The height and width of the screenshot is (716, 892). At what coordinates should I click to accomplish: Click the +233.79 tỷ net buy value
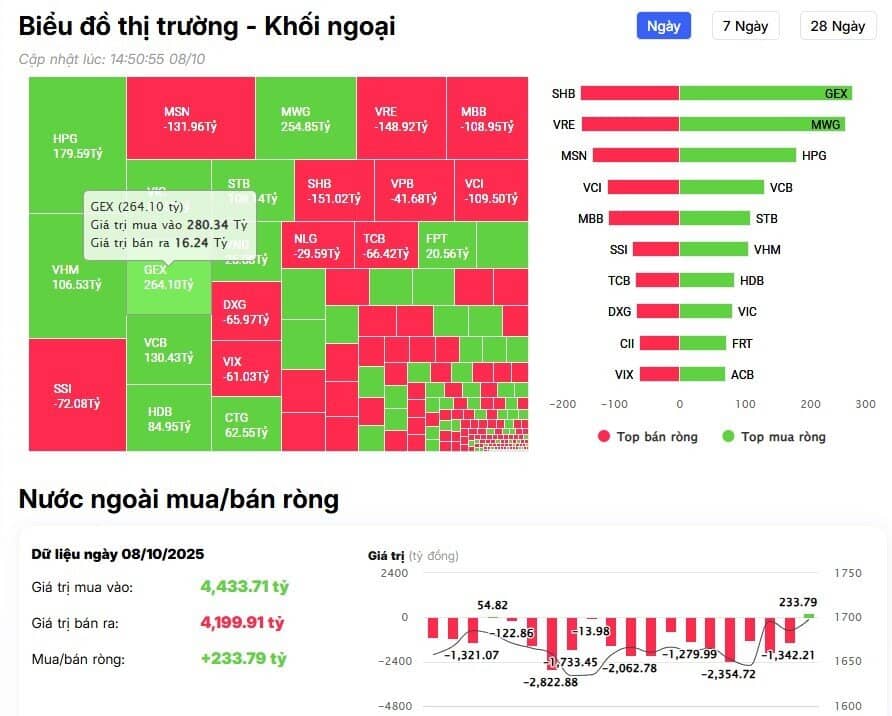point(244,660)
